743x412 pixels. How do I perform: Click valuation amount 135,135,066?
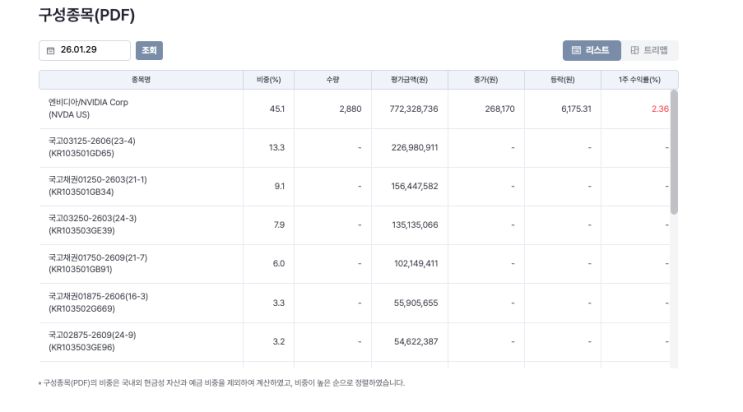pyautogui.click(x=415, y=225)
